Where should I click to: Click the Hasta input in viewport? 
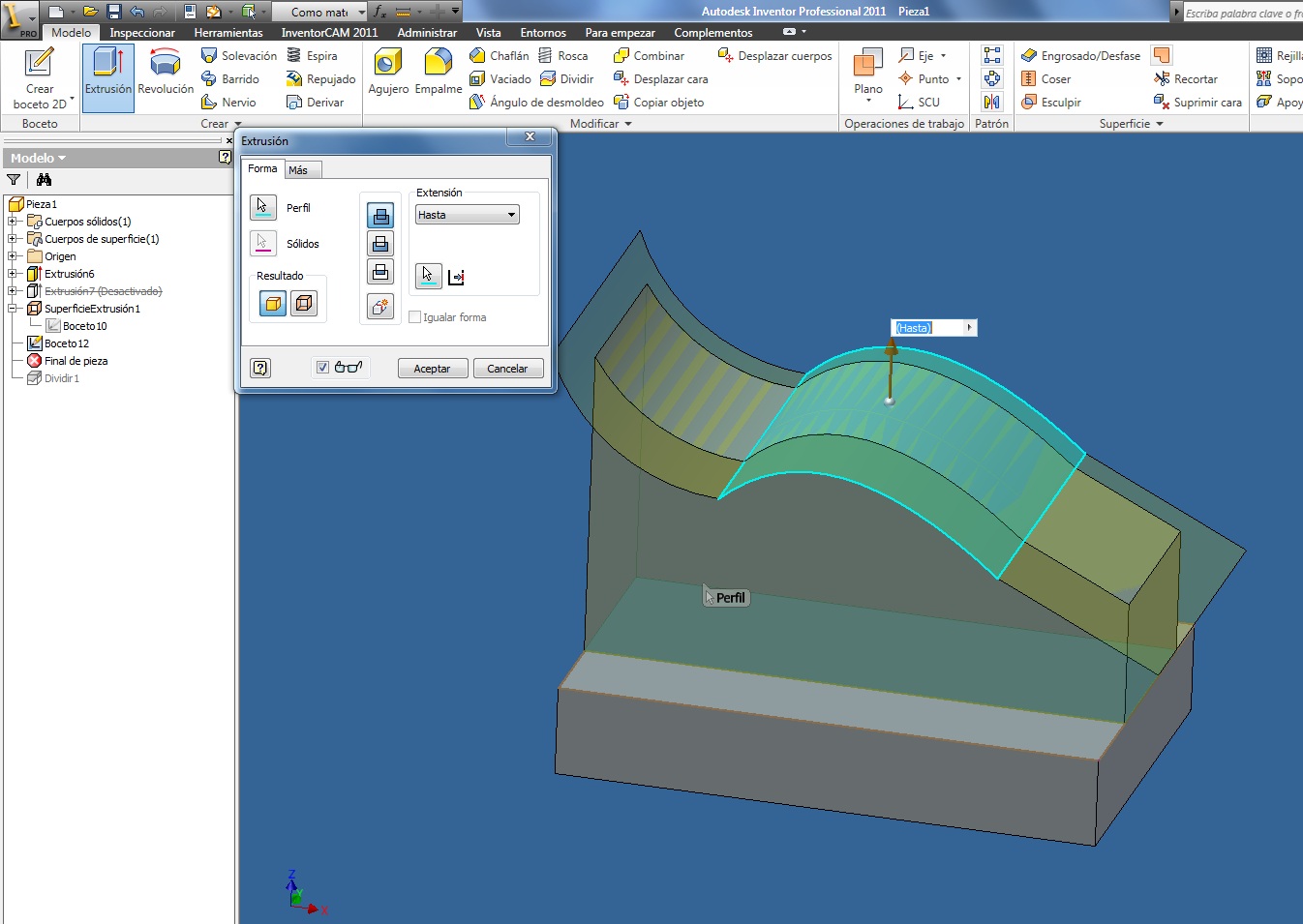click(x=928, y=328)
